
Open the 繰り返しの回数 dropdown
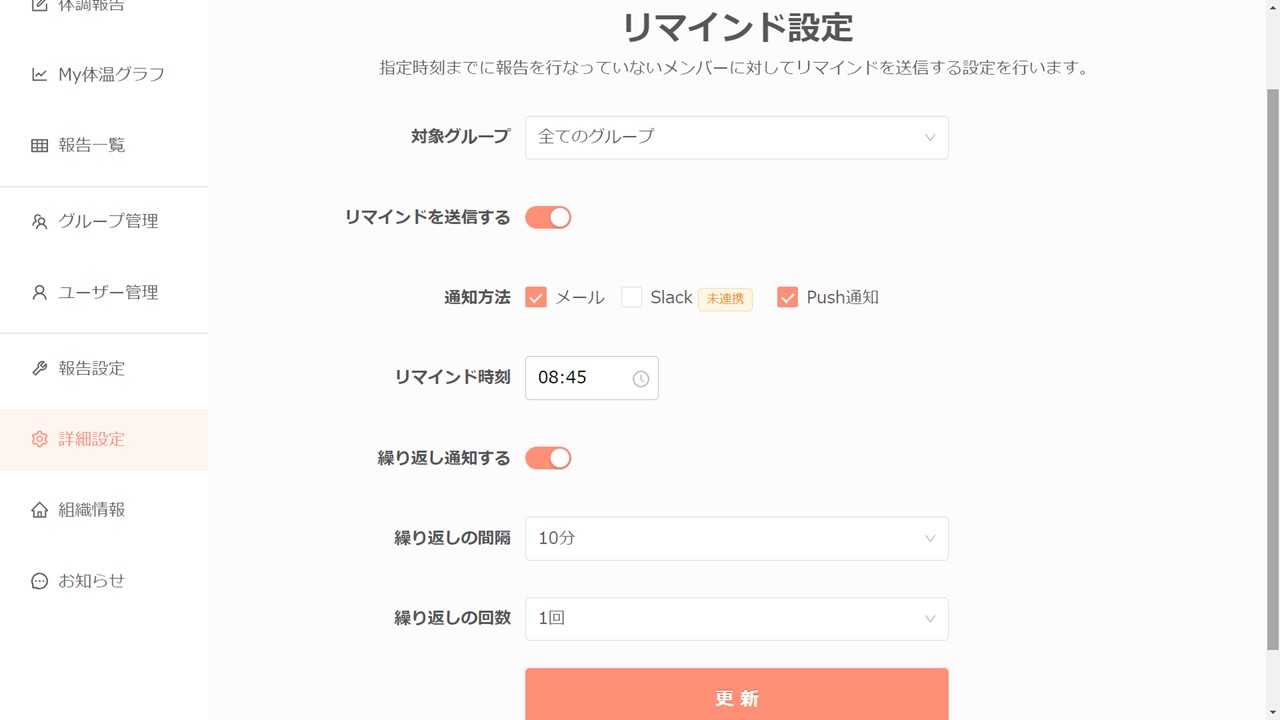click(x=736, y=619)
